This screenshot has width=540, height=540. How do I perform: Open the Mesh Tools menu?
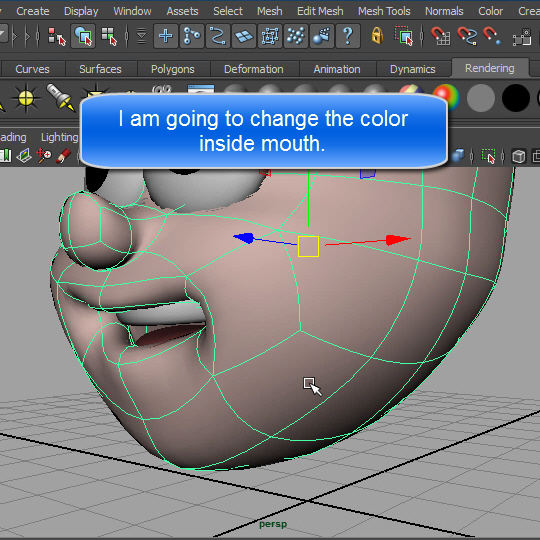[384, 11]
